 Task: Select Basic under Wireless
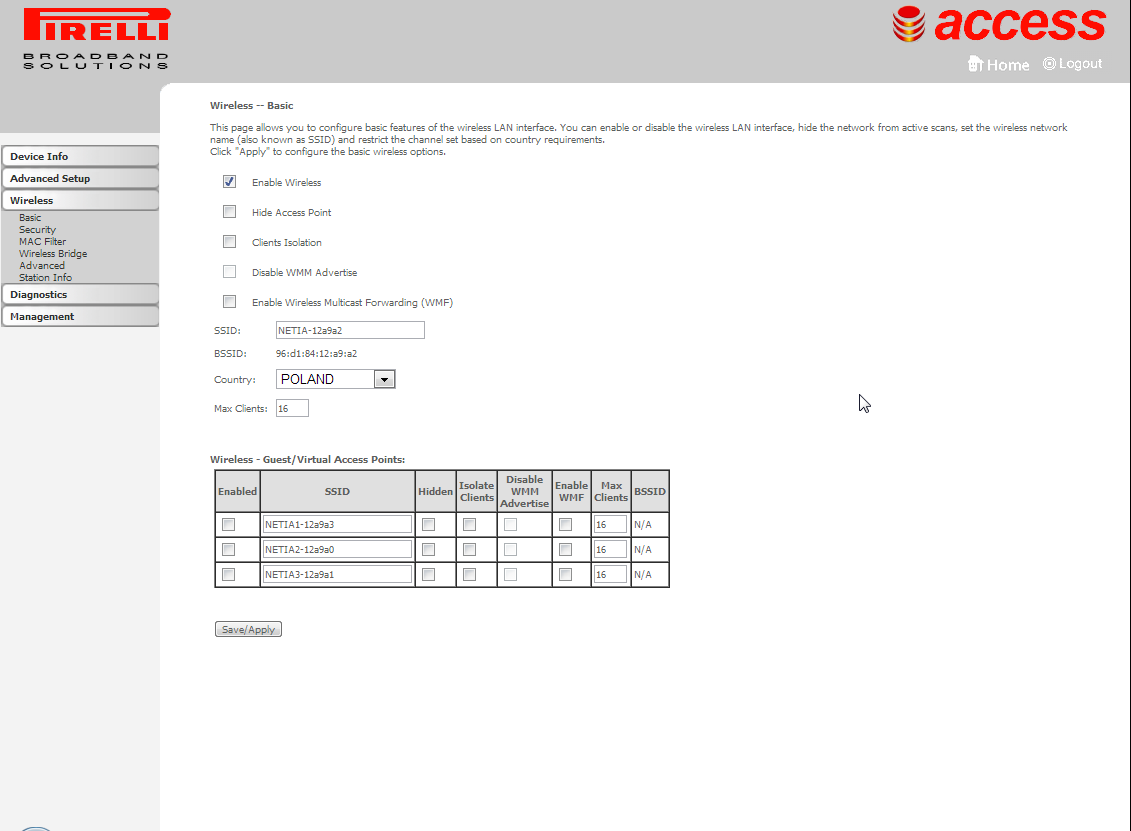click(30, 217)
